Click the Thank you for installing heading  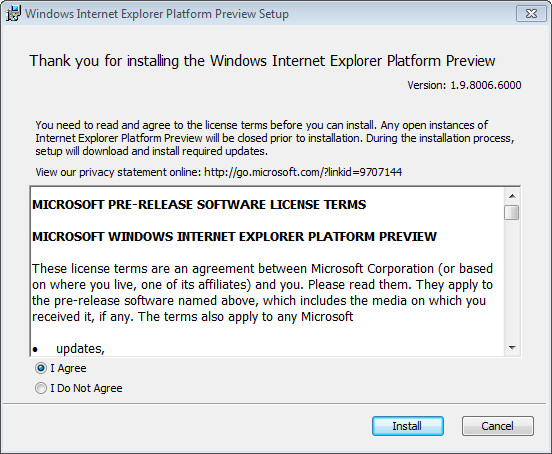tap(262, 61)
